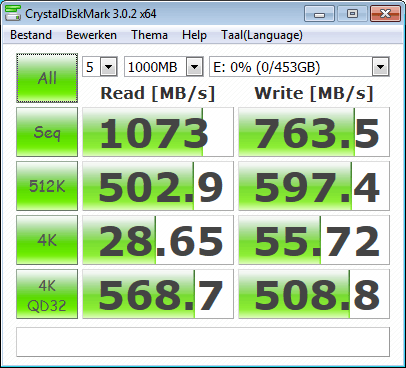Image resolution: width=406 pixels, height=368 pixels.
Task: Open the Taal(Language) menu
Action: click(x=262, y=35)
